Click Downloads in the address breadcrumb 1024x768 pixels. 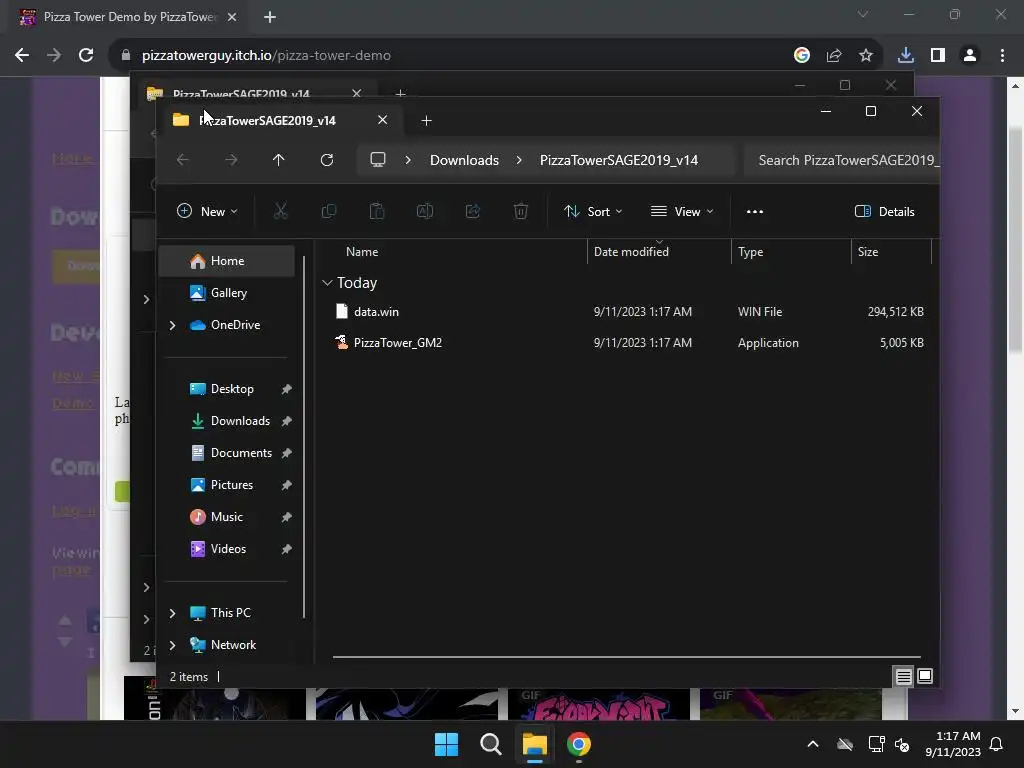click(464, 161)
